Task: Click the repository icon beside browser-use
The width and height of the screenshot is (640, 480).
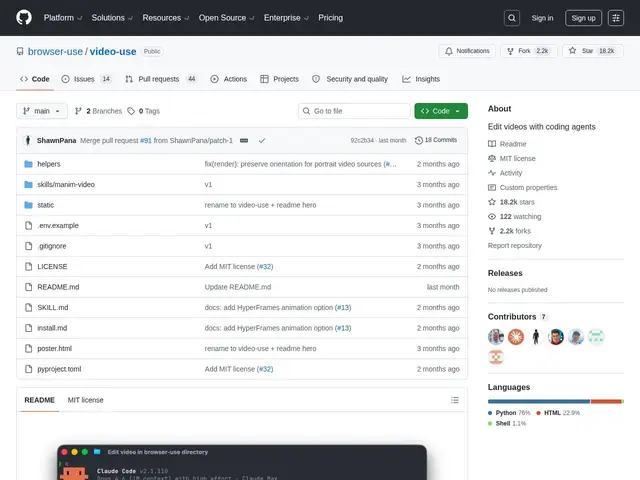Action: click(20, 51)
